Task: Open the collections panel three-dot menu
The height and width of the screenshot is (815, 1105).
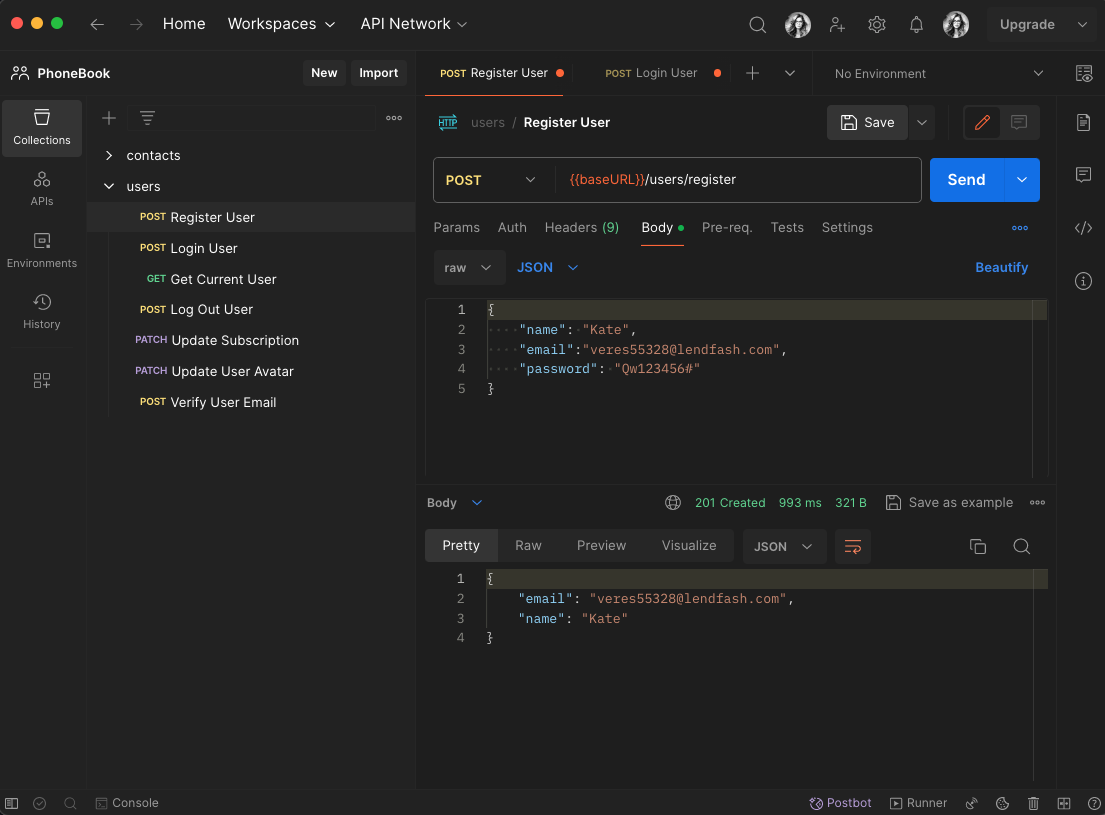Action: (394, 118)
